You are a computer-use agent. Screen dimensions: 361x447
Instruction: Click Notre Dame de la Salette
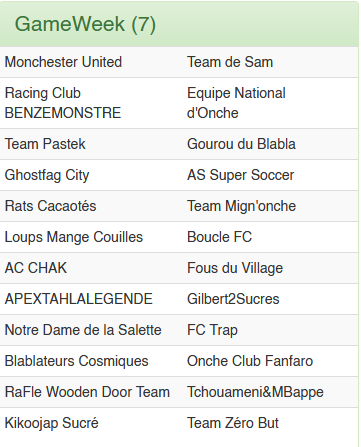point(83,330)
